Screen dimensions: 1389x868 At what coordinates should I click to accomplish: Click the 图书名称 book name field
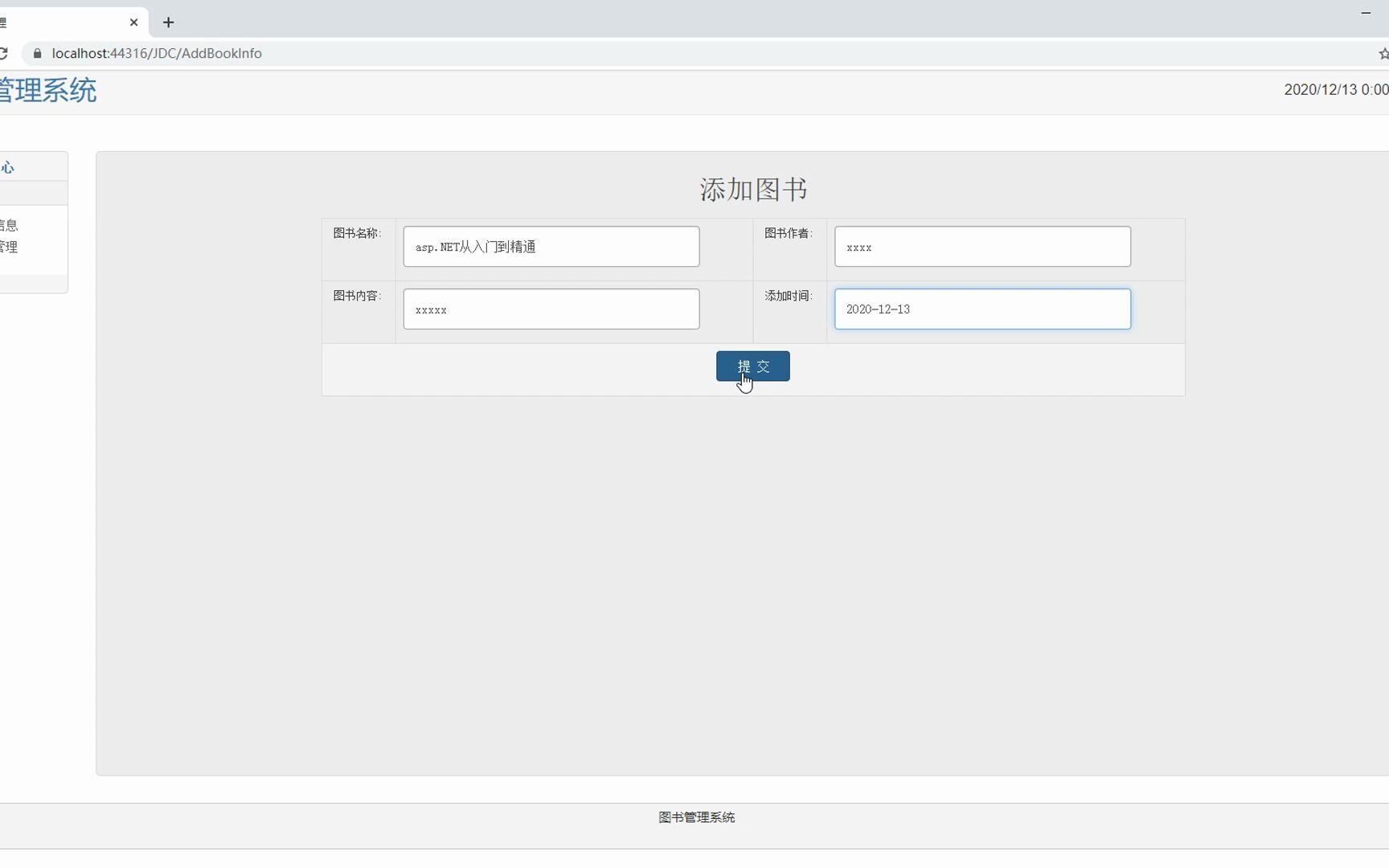[551, 247]
